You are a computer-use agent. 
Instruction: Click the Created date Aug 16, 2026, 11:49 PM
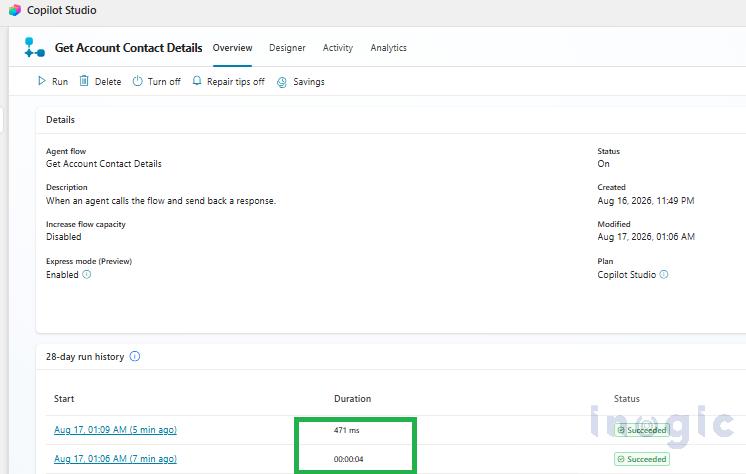(x=646, y=201)
